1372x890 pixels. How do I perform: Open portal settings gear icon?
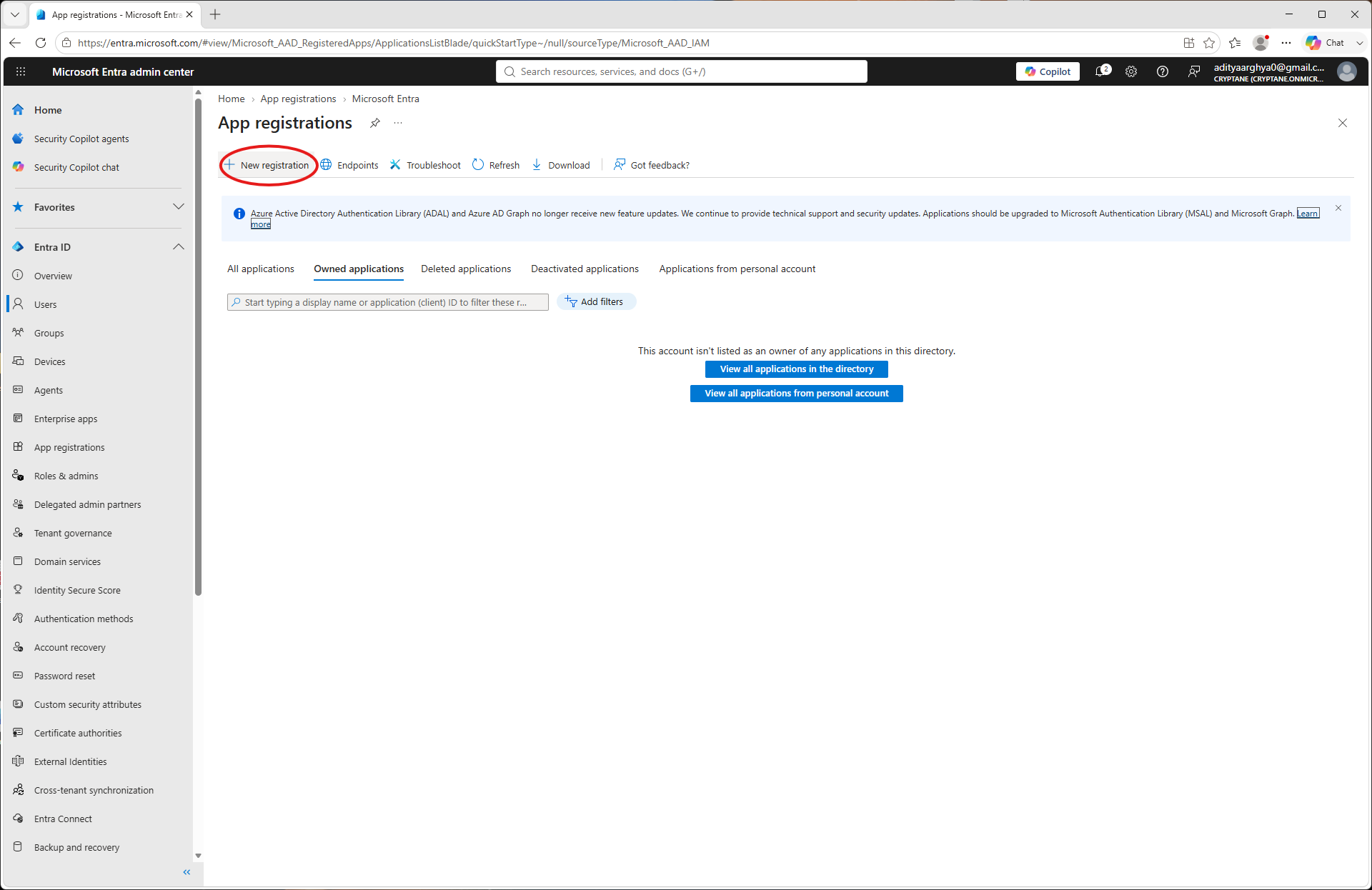1131,71
